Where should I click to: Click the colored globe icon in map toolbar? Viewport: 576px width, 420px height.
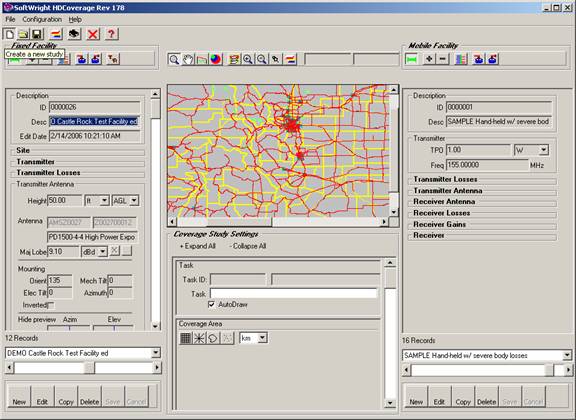coord(216,59)
